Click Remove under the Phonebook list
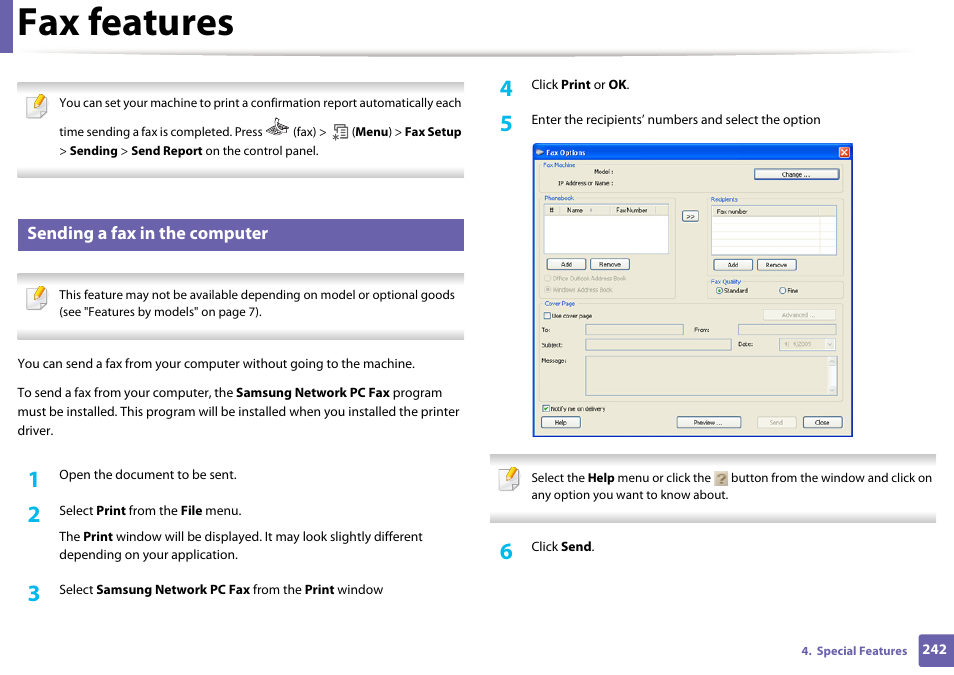 pos(610,264)
